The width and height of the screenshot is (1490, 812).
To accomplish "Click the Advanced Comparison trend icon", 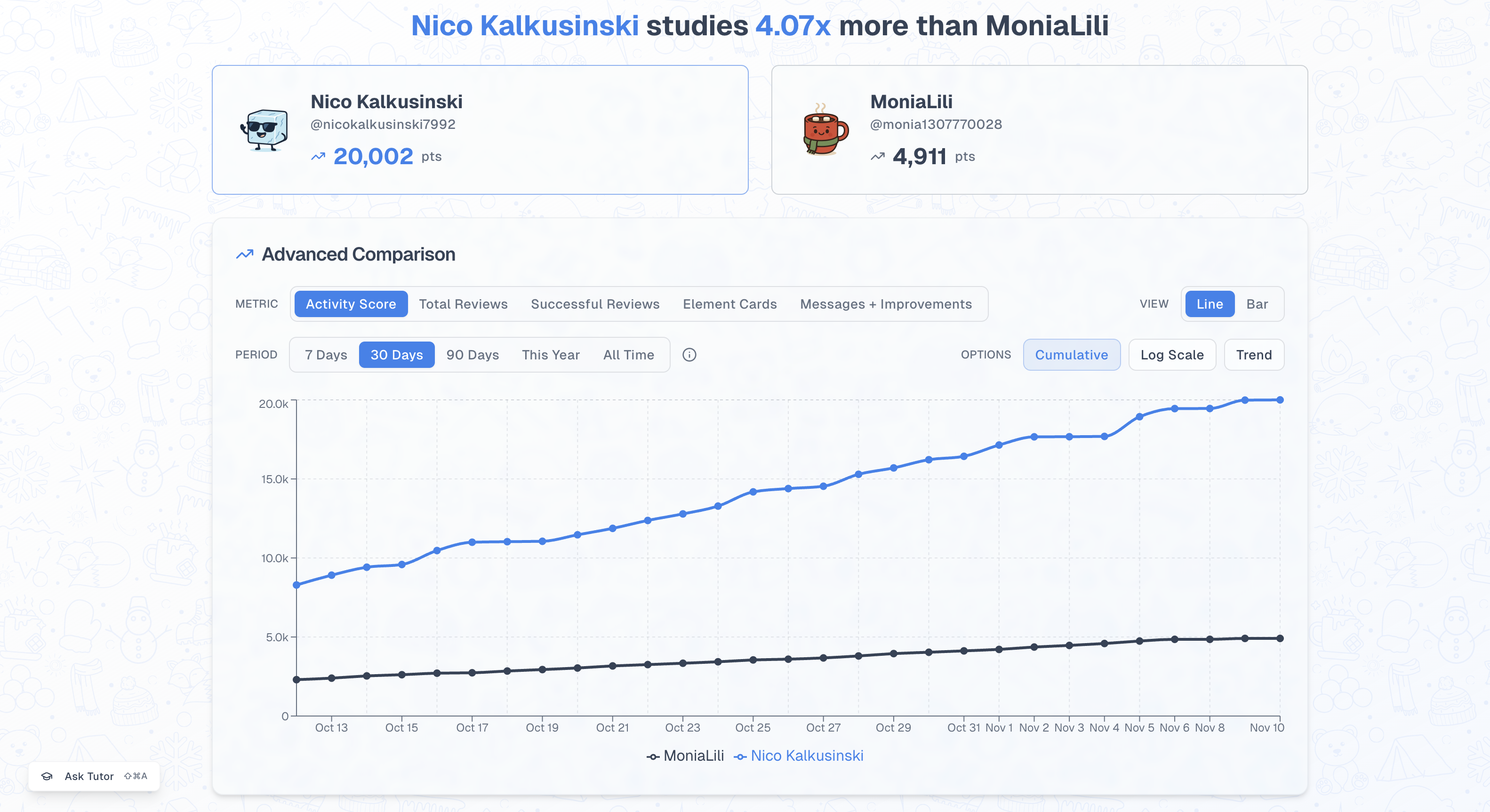I will pos(245,255).
